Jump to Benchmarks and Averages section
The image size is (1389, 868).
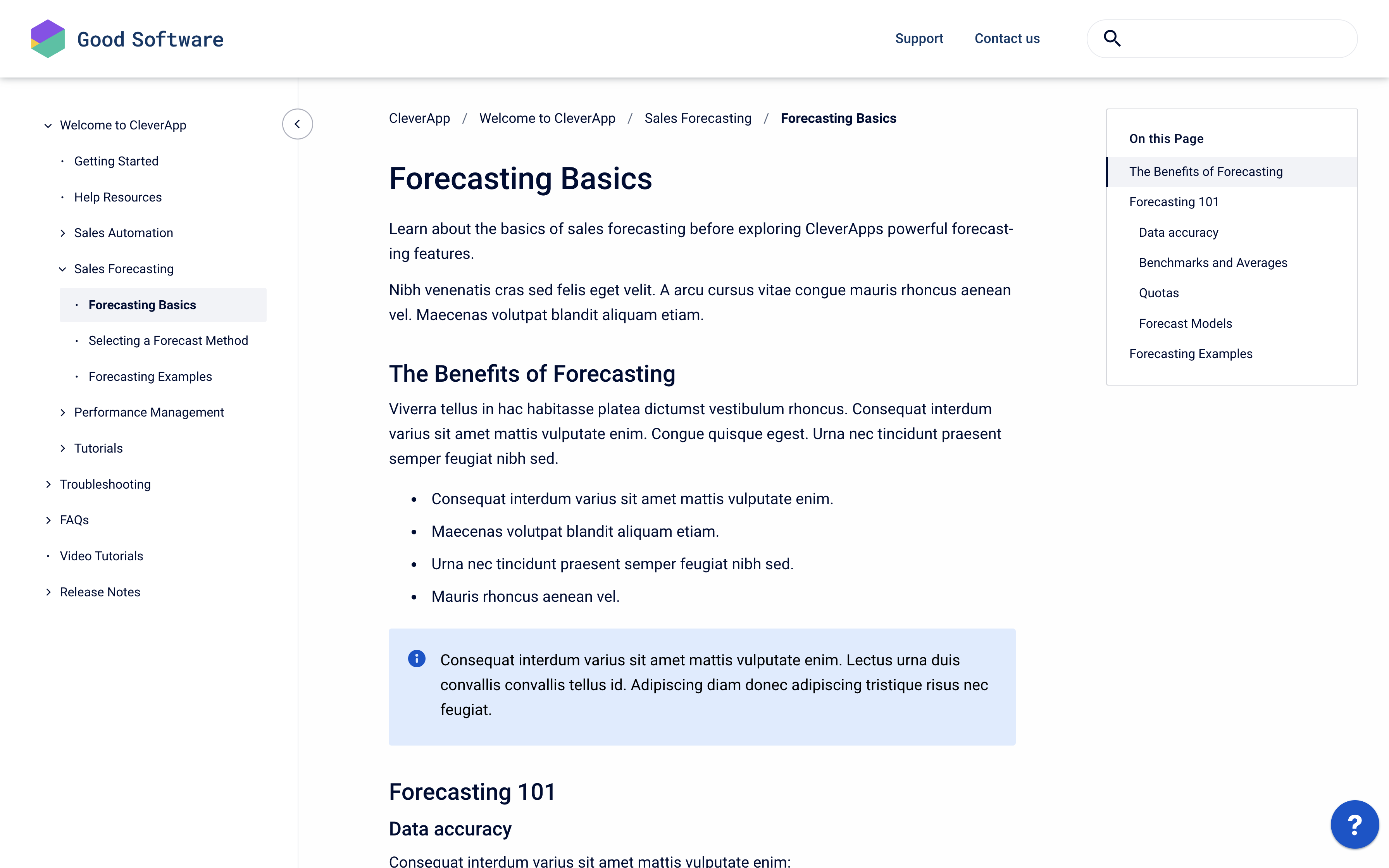pos(1213,262)
